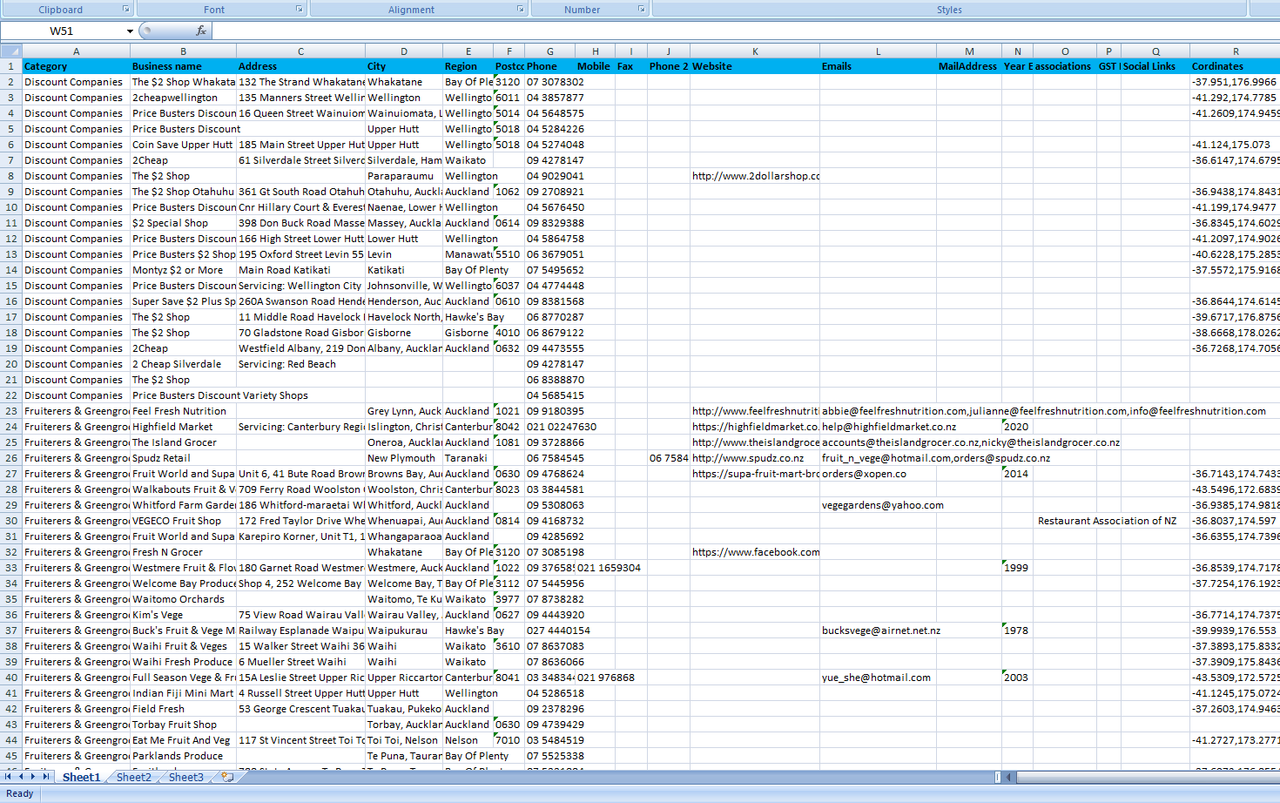Select the bucksvege@airnet.net.nz email cell

click(880, 631)
